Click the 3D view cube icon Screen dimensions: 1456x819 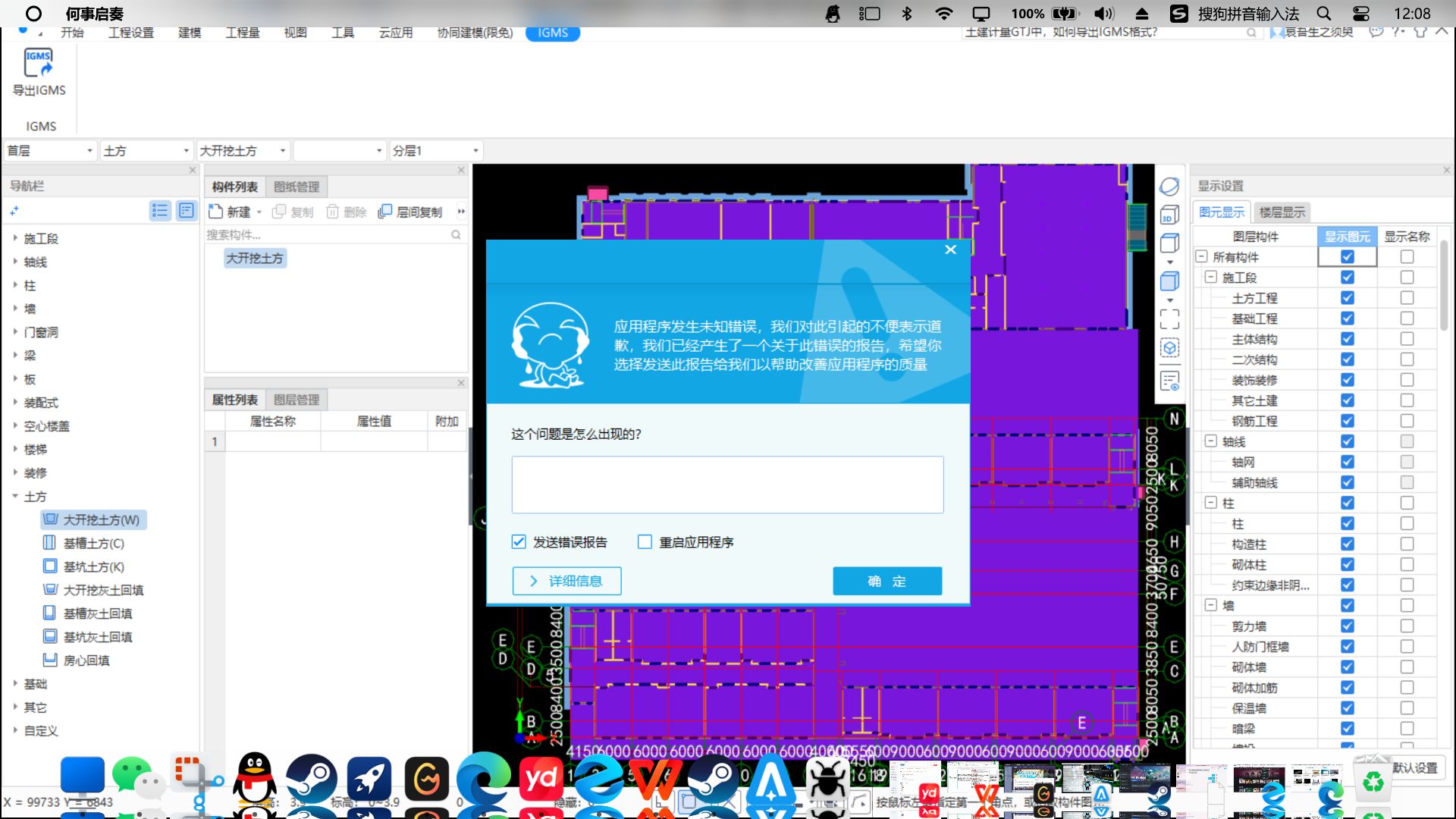tap(1169, 215)
